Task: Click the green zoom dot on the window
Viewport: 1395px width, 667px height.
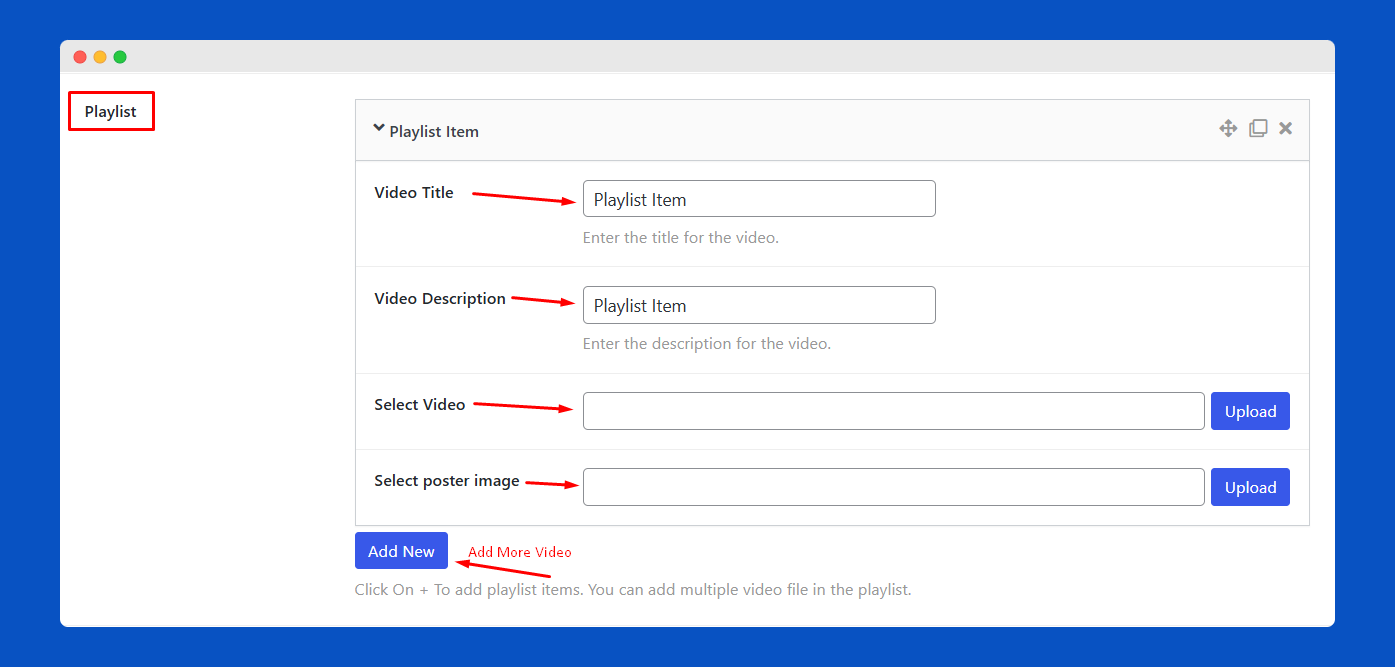Action: [x=119, y=57]
